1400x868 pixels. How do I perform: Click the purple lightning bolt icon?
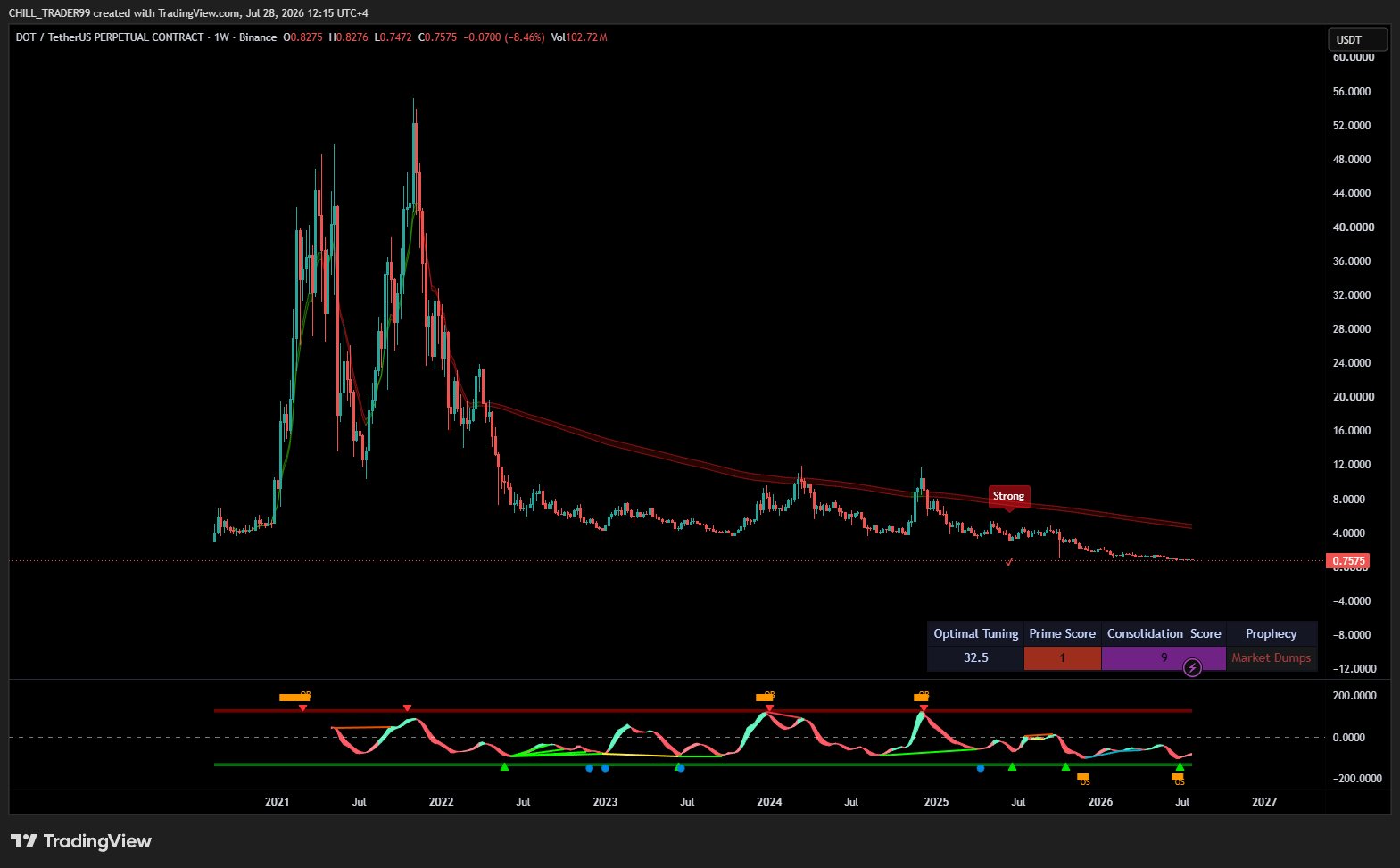pos(1192,667)
